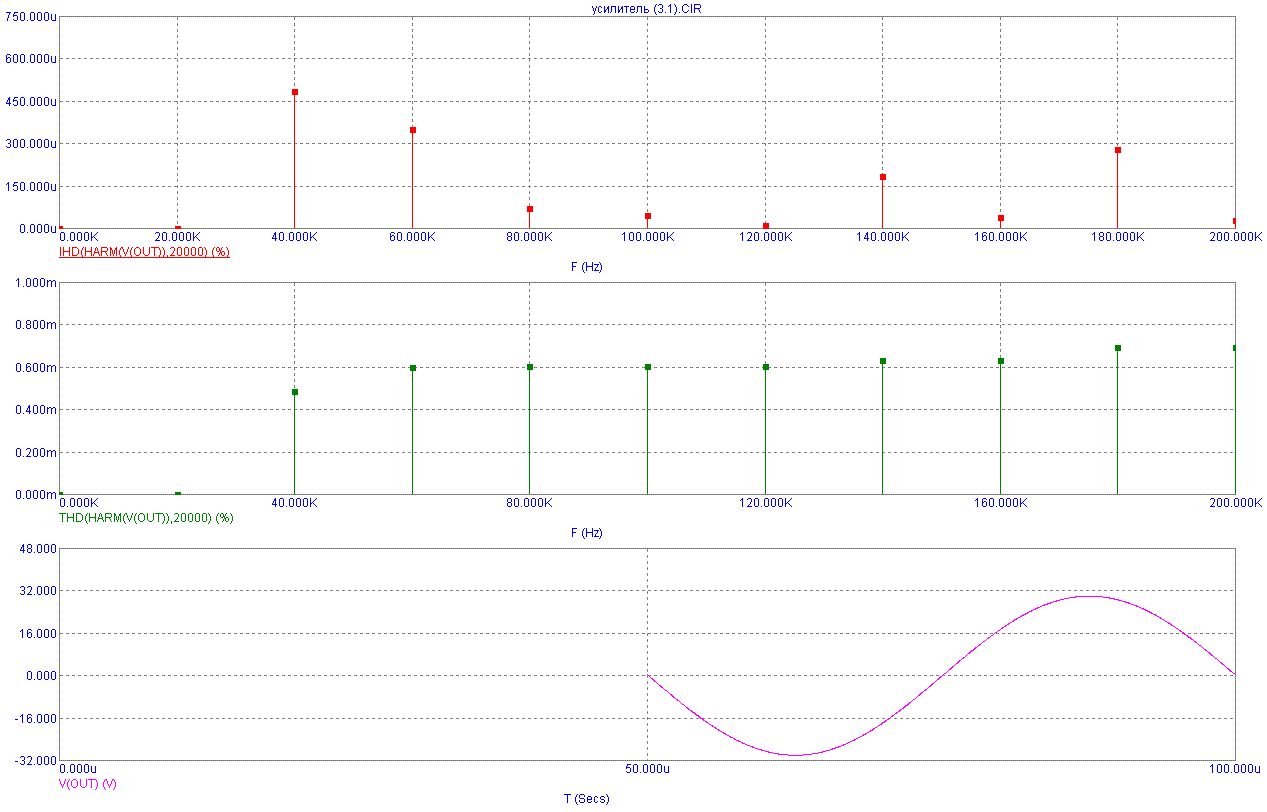Click the -16.000 voltage tick label

(36, 719)
